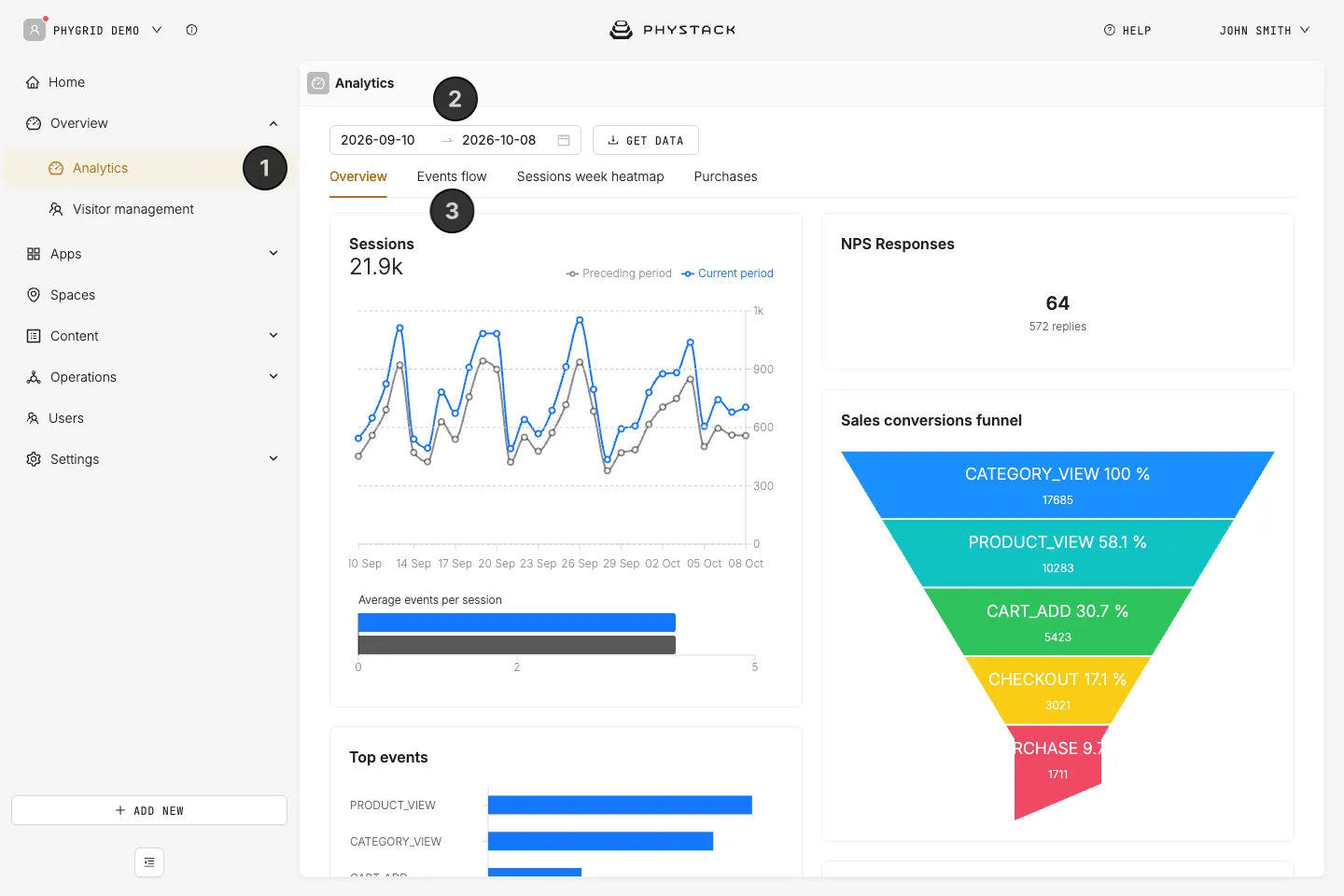Select the Overview tab

coord(358,176)
